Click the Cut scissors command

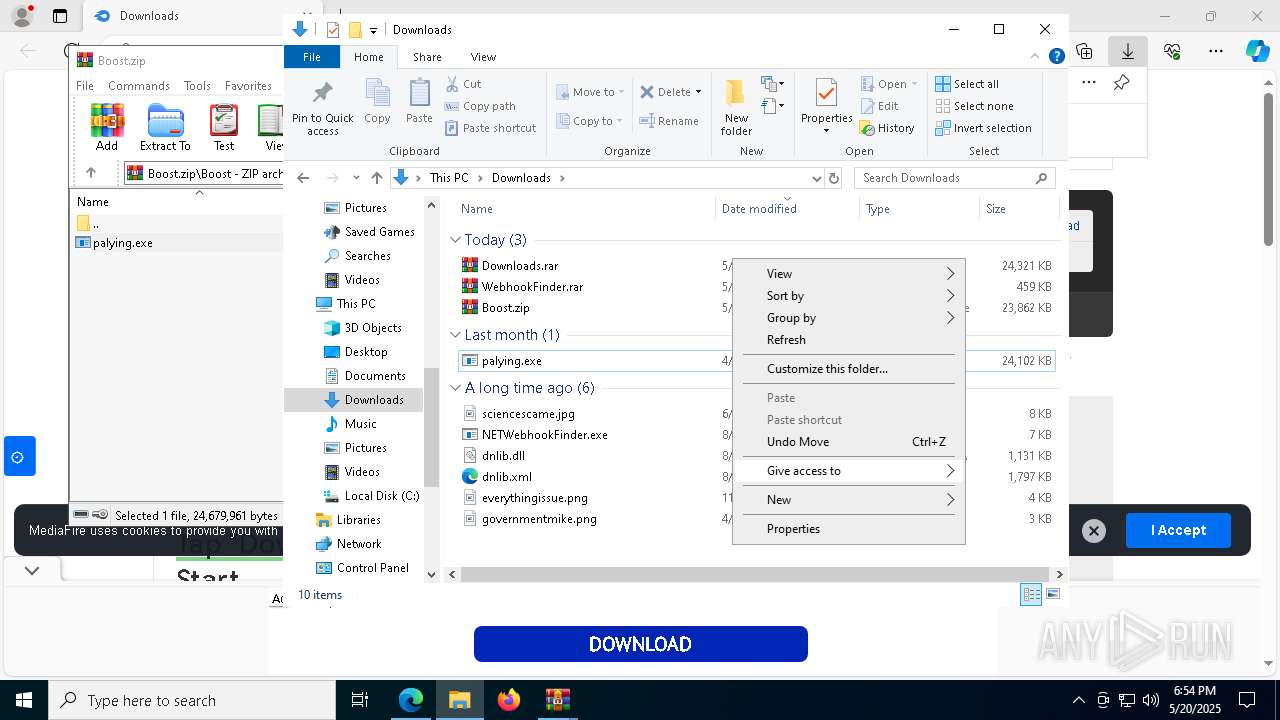pyautogui.click(x=463, y=84)
